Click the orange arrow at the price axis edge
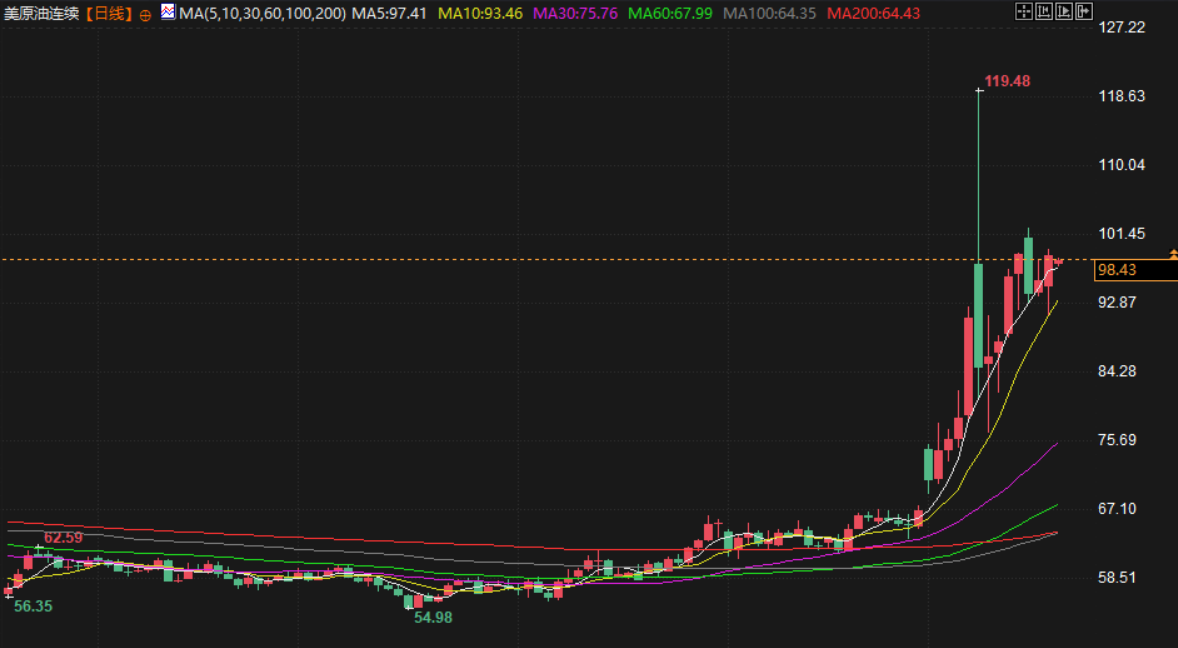The width and height of the screenshot is (1178, 648). click(x=1173, y=255)
